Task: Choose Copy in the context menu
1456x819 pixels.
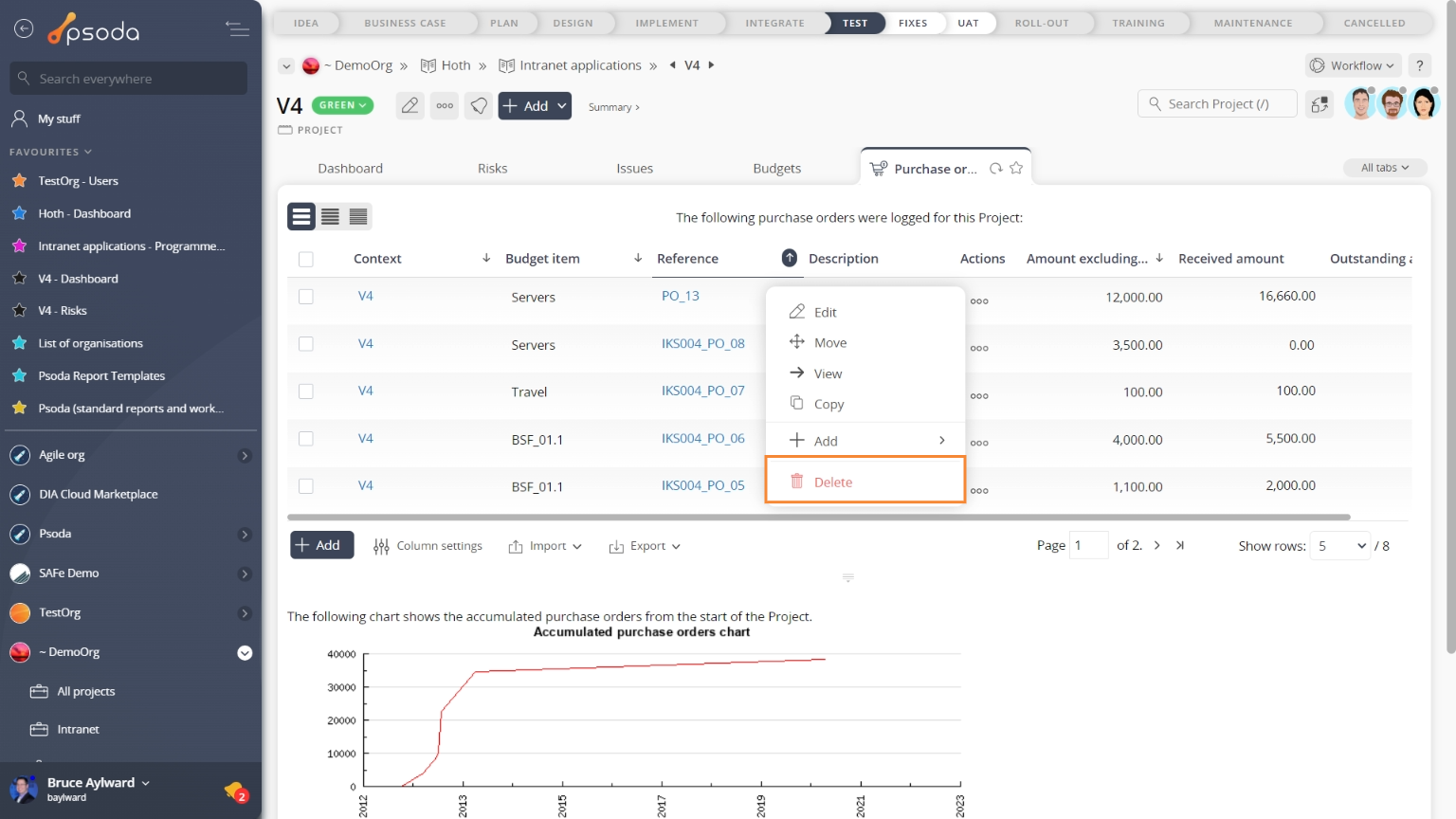Action: pos(865,404)
